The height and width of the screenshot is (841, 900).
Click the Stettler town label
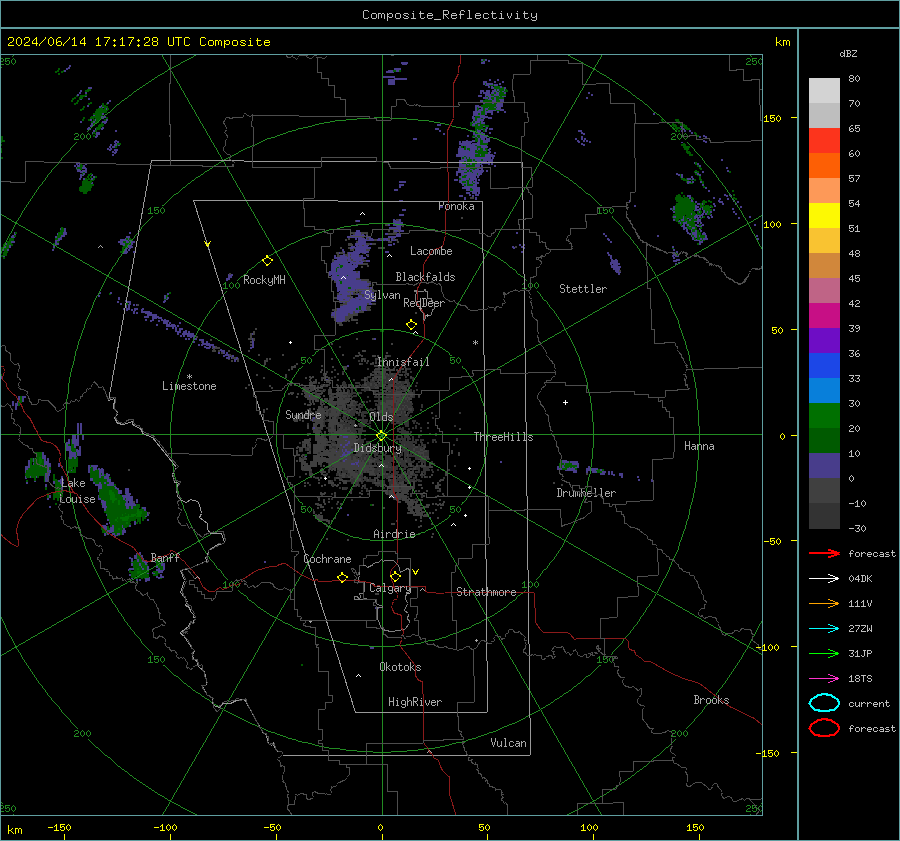click(583, 289)
